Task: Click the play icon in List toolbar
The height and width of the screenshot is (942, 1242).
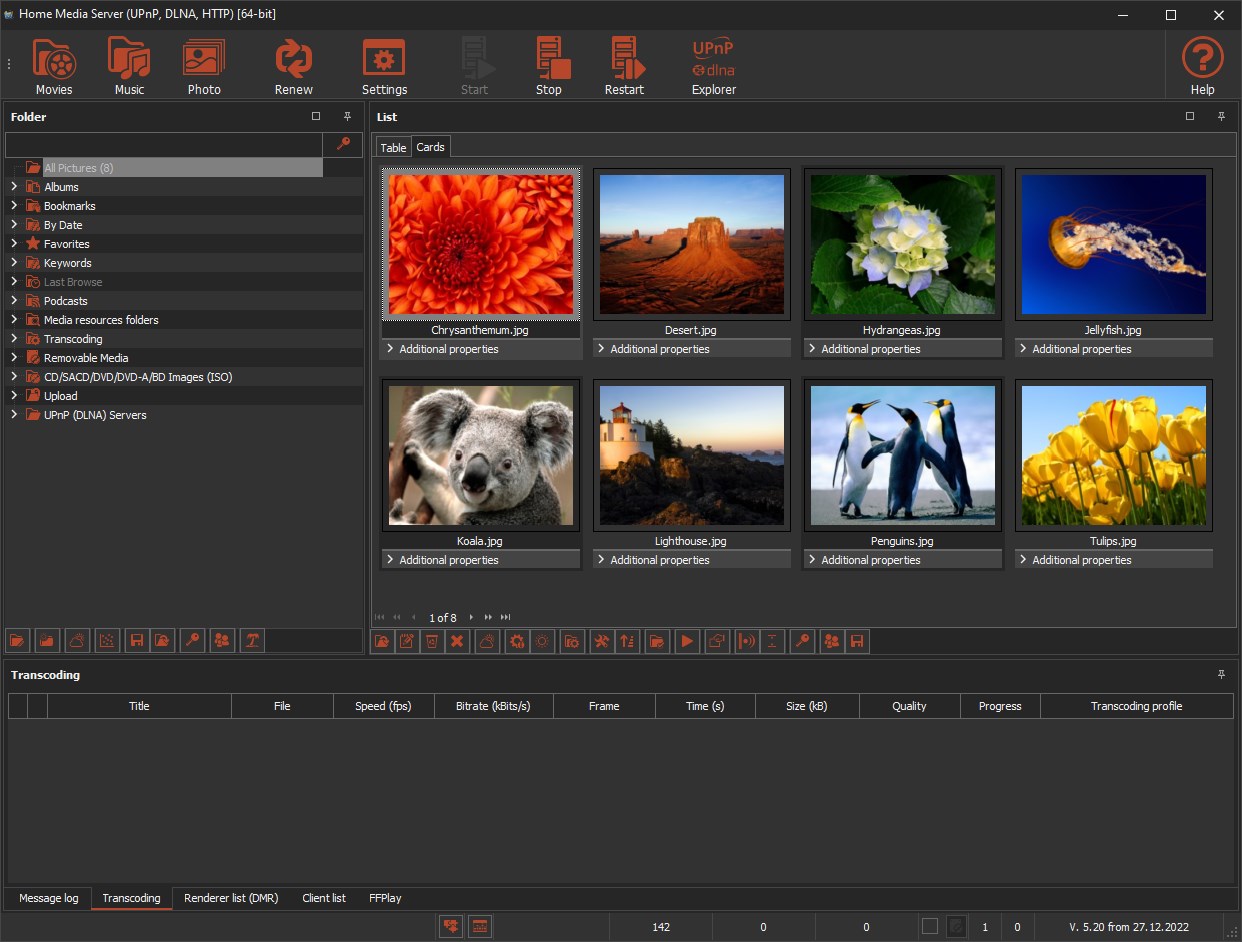Action: point(687,642)
